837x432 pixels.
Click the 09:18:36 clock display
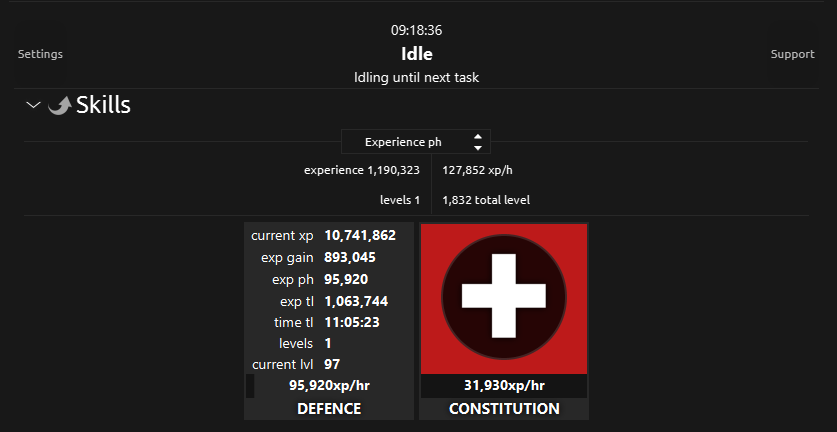(416, 30)
